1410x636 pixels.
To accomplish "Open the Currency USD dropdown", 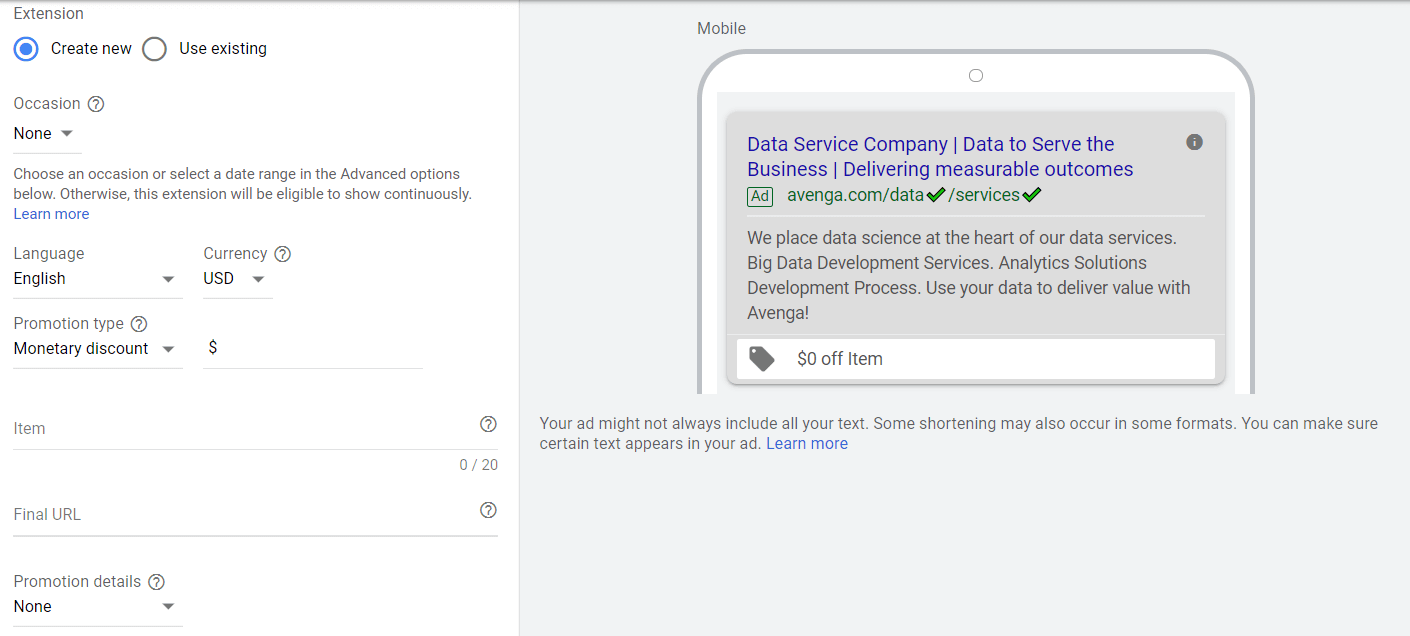I will tap(238, 279).
